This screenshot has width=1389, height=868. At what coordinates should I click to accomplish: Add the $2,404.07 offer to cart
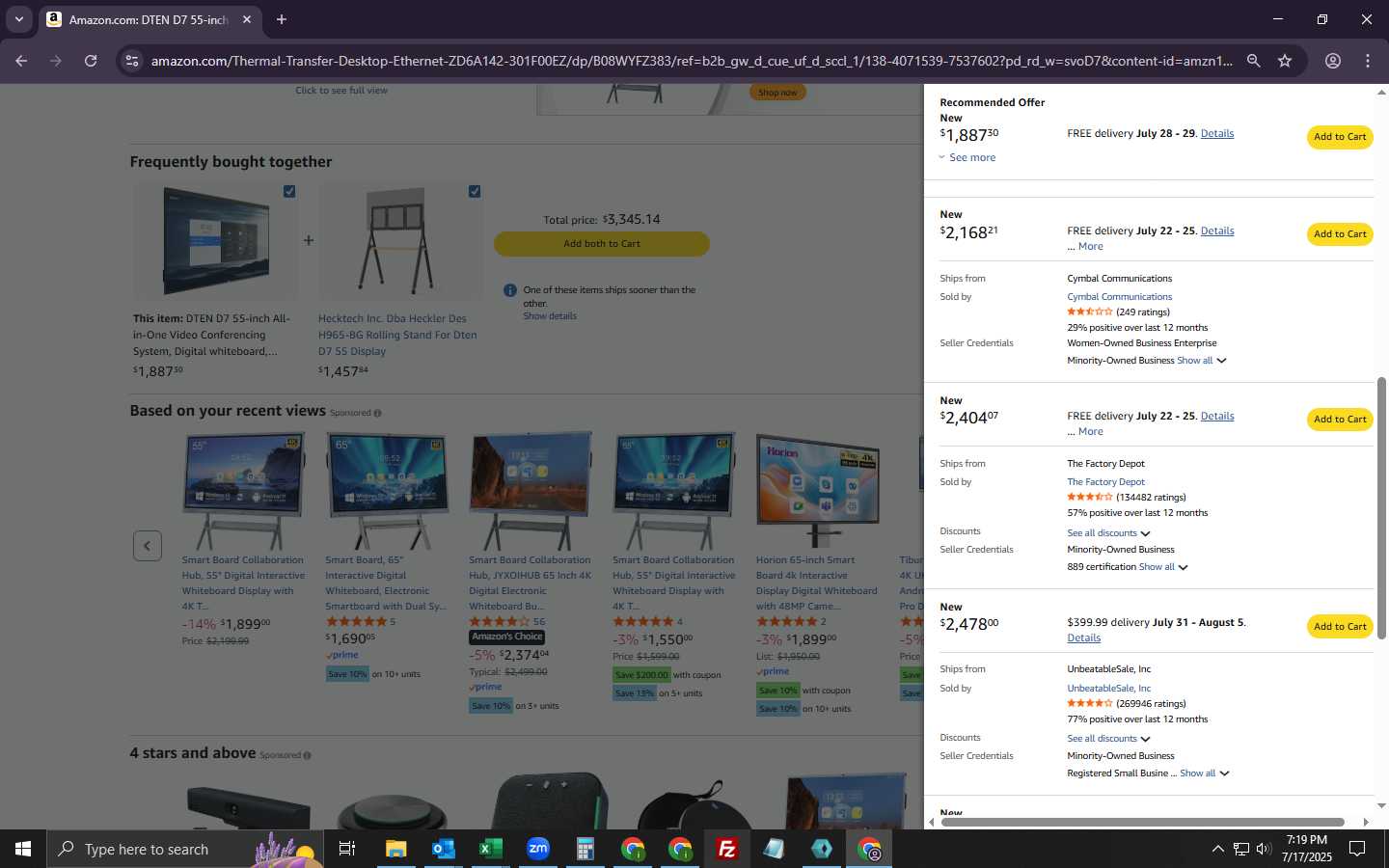(1340, 420)
